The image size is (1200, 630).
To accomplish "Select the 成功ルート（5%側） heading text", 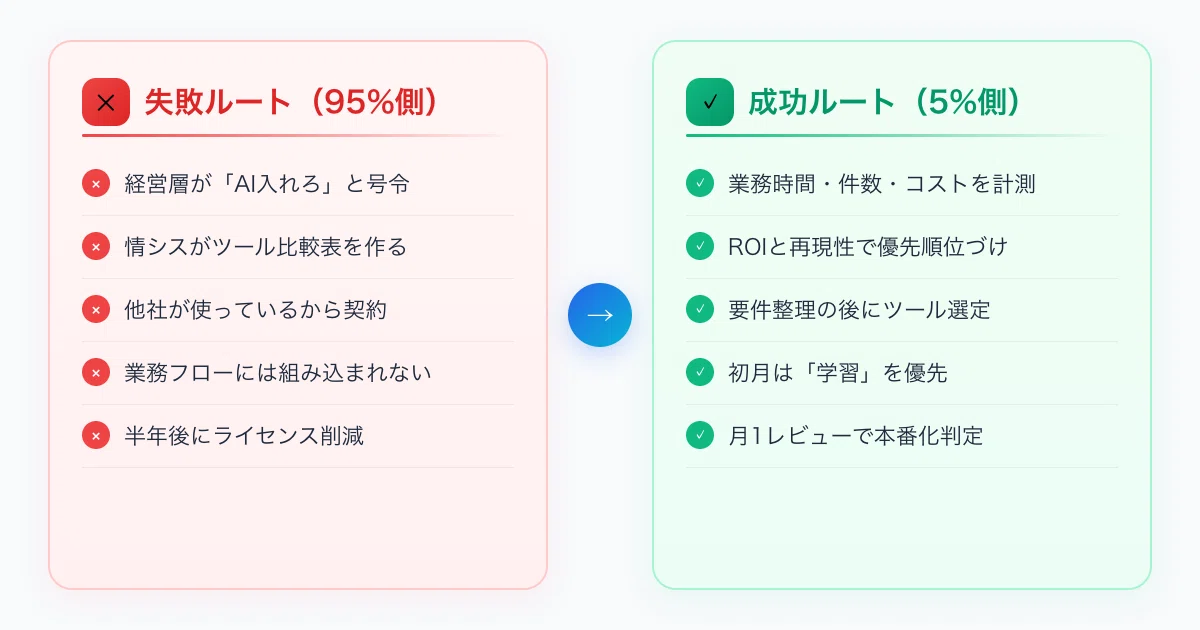I will pyautogui.click(x=886, y=103).
